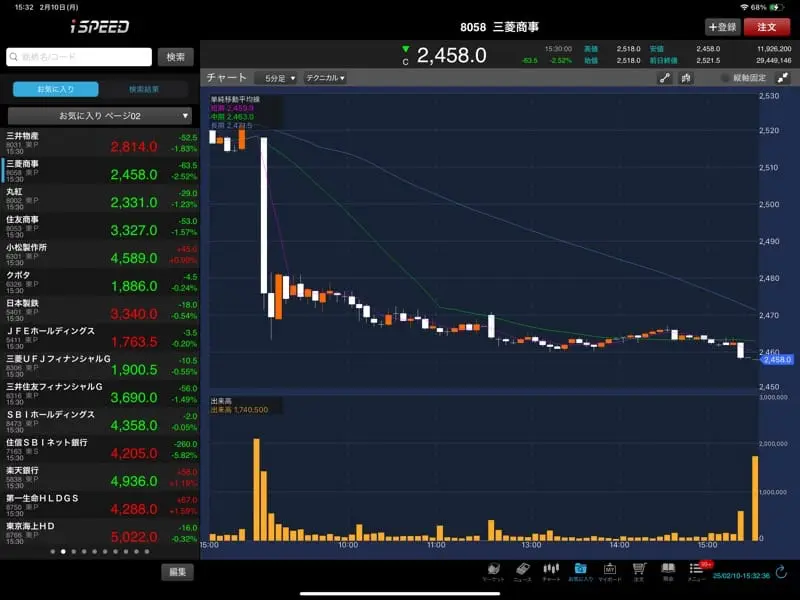This screenshot has width=800, height=600.
Task: Open the 5分足 timeframe dropdown
Action: click(277, 78)
